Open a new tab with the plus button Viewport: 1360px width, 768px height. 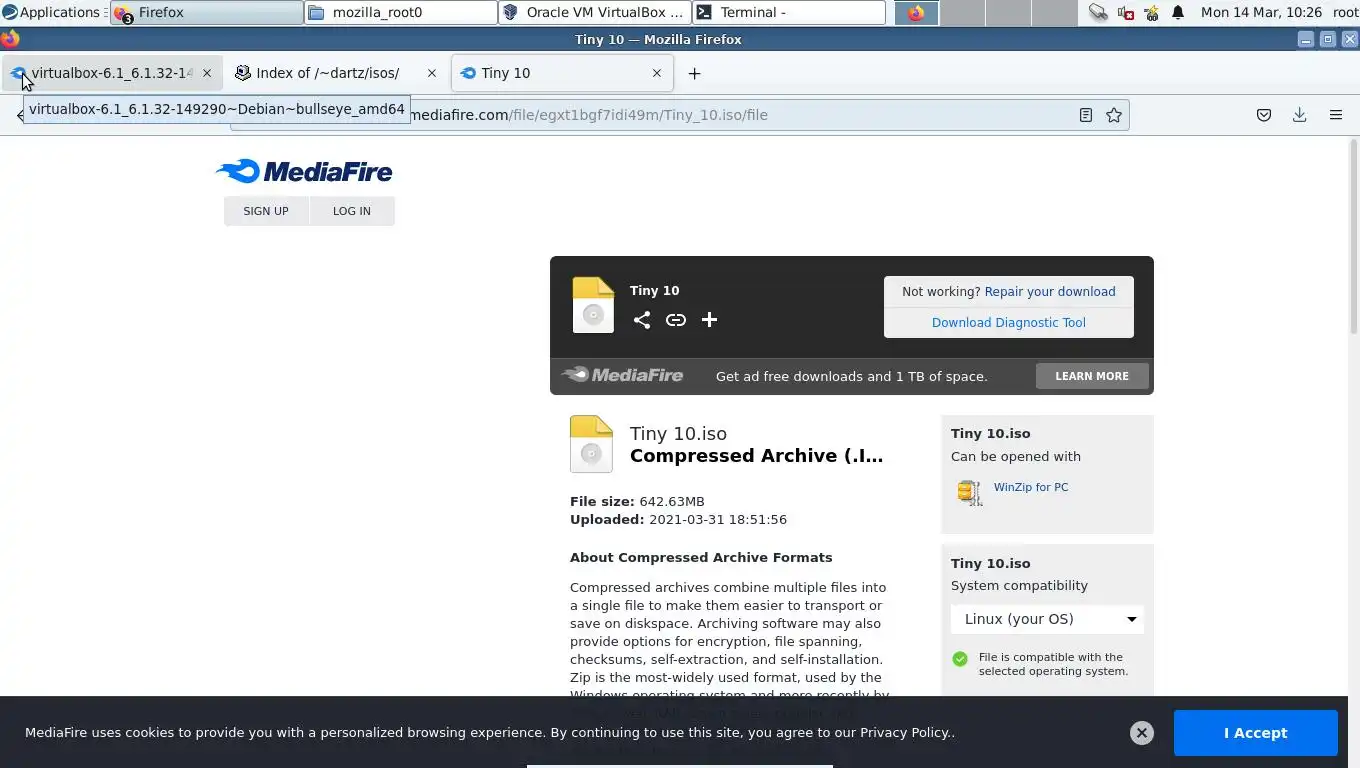[x=694, y=73]
